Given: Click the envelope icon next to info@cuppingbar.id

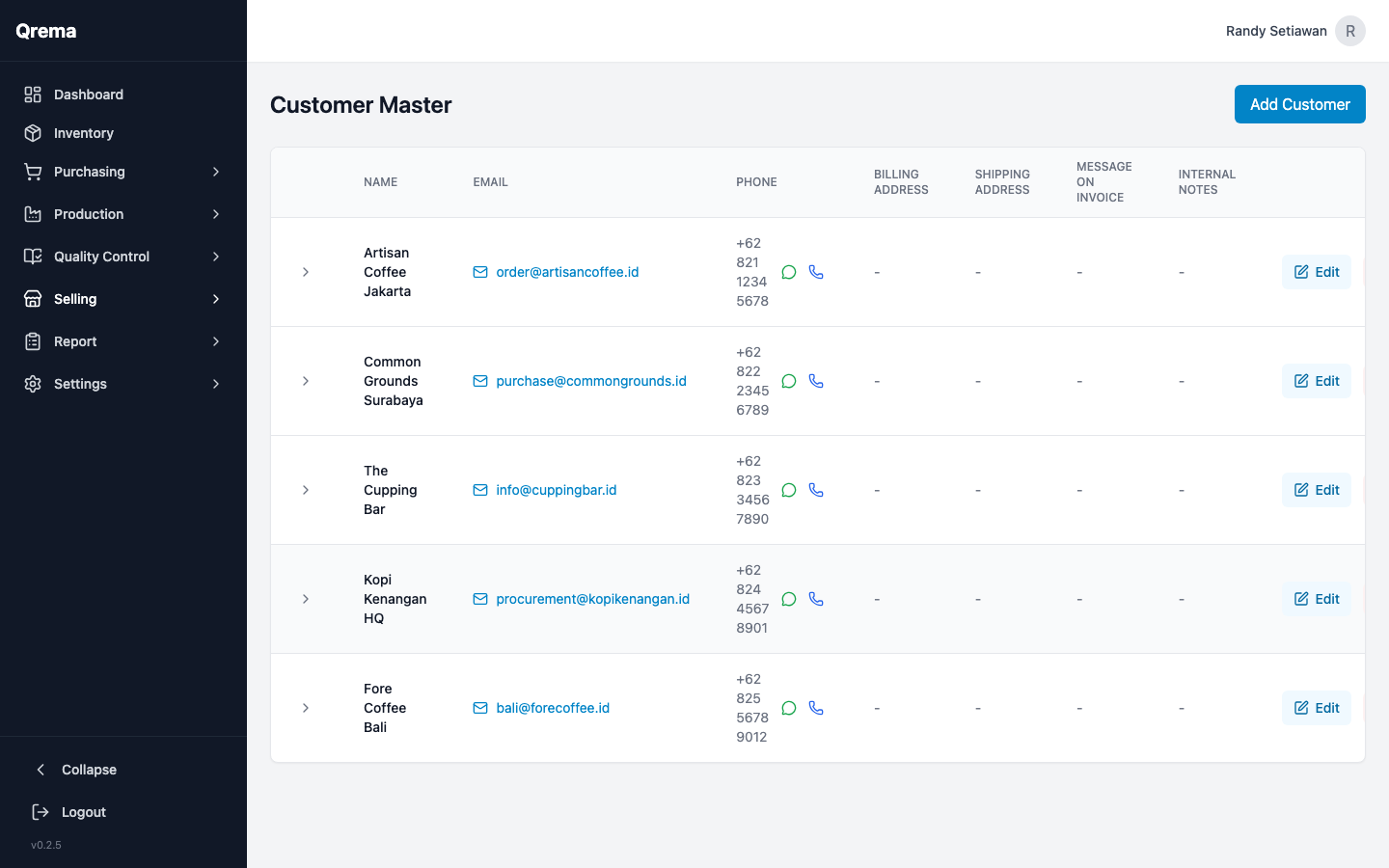Looking at the screenshot, I should pos(479,490).
